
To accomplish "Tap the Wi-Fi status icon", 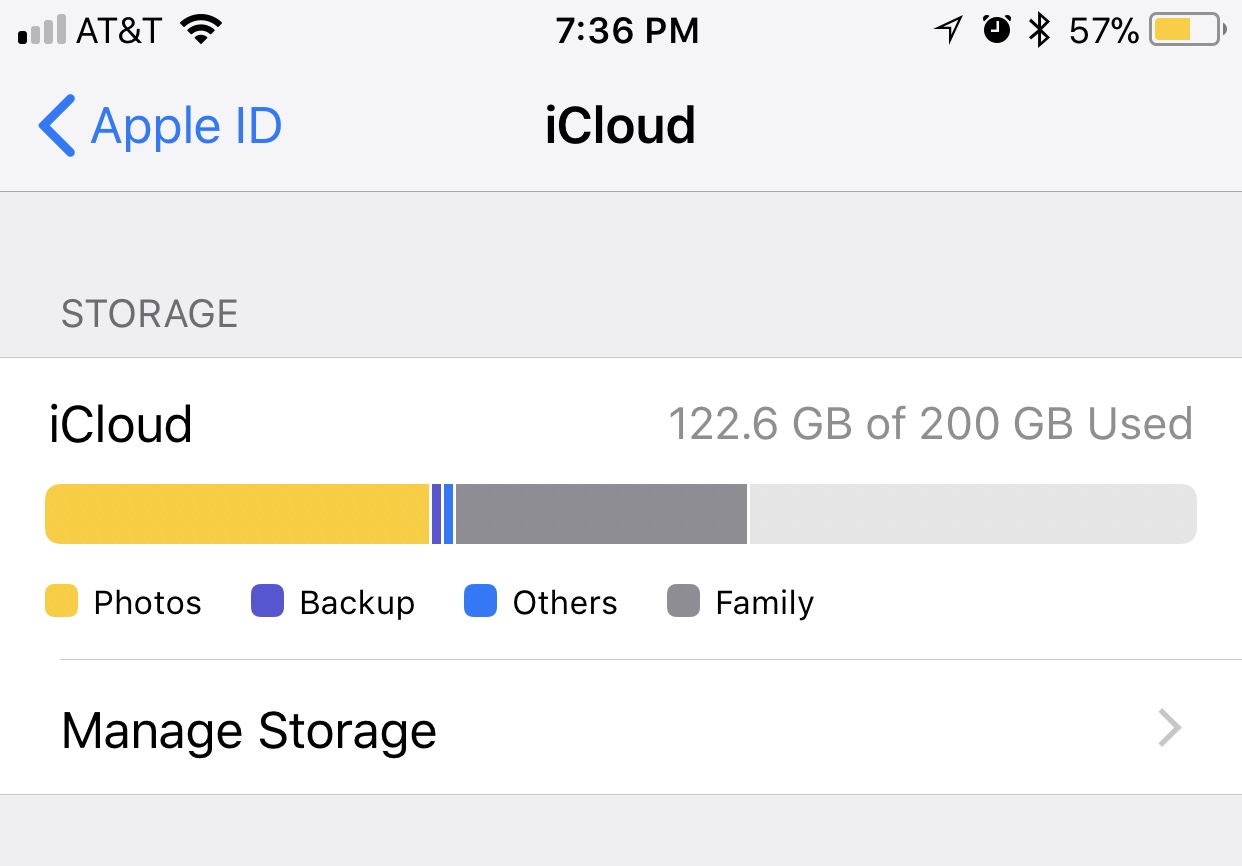I will pos(201,31).
